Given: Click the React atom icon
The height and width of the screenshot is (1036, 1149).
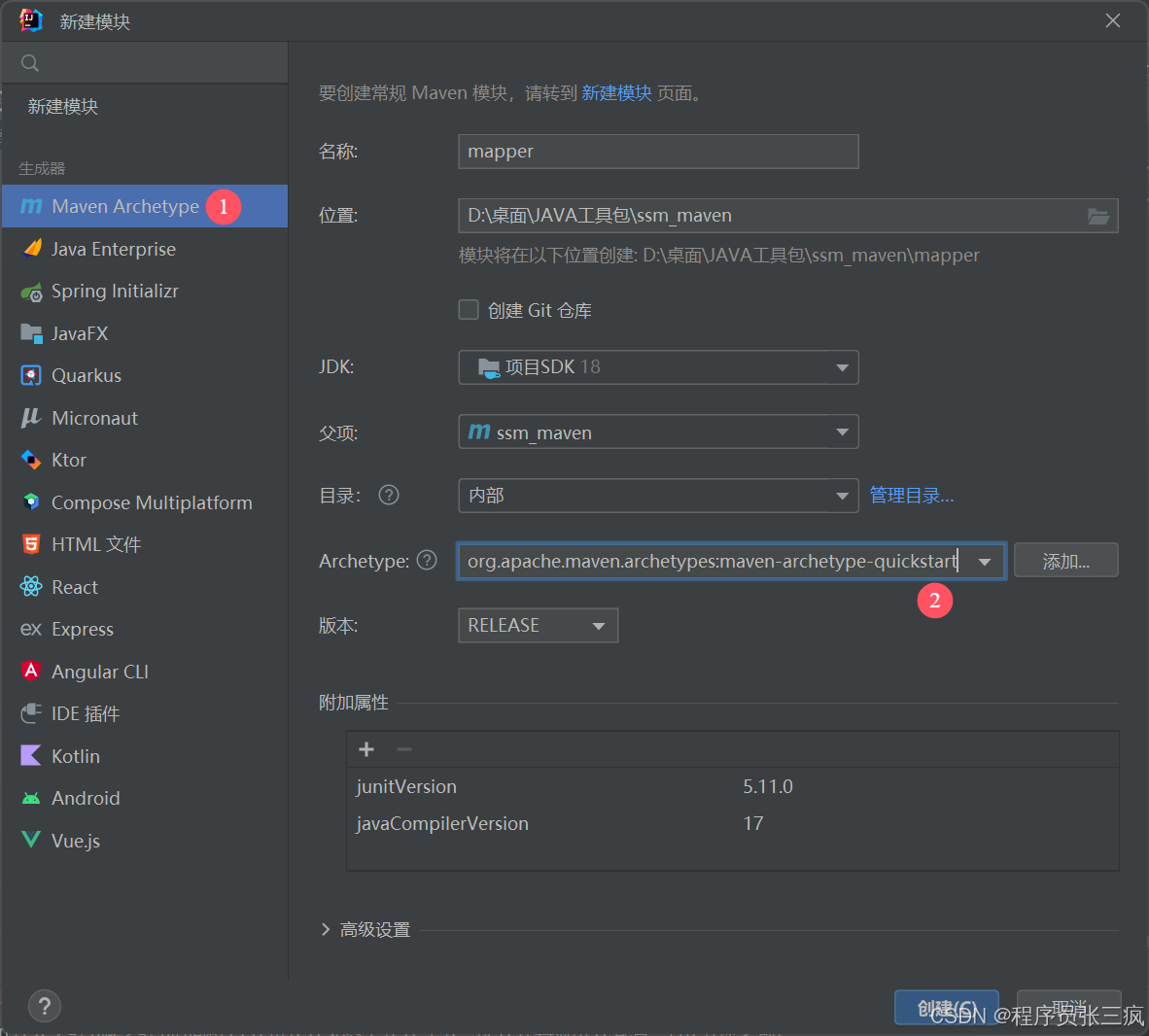Looking at the screenshot, I should (x=31, y=587).
